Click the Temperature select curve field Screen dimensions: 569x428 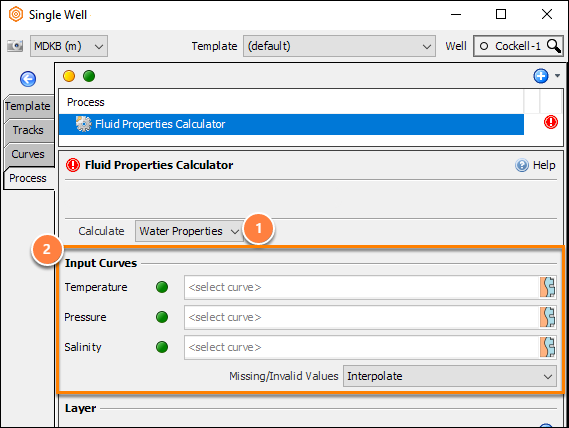[x=361, y=288]
